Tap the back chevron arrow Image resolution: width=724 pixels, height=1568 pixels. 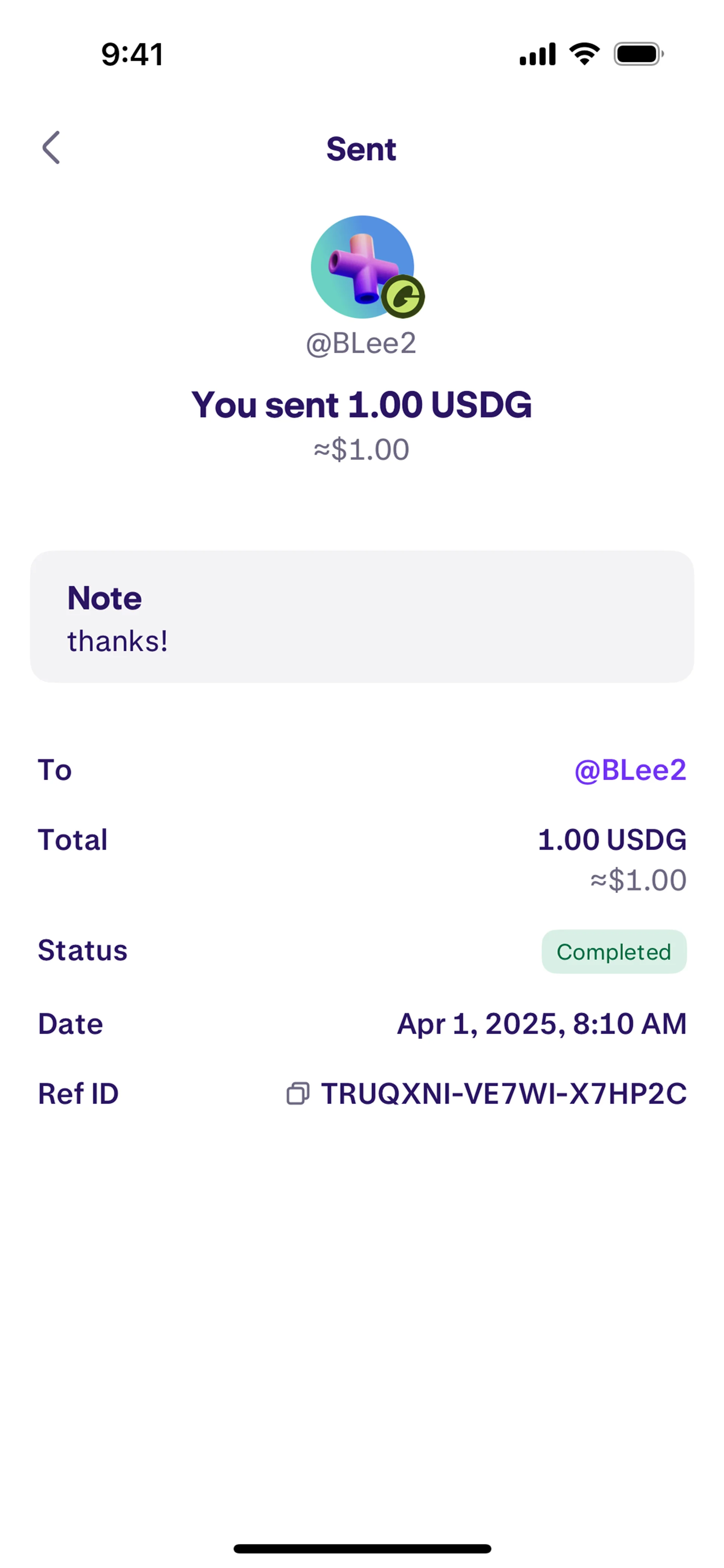coord(51,148)
